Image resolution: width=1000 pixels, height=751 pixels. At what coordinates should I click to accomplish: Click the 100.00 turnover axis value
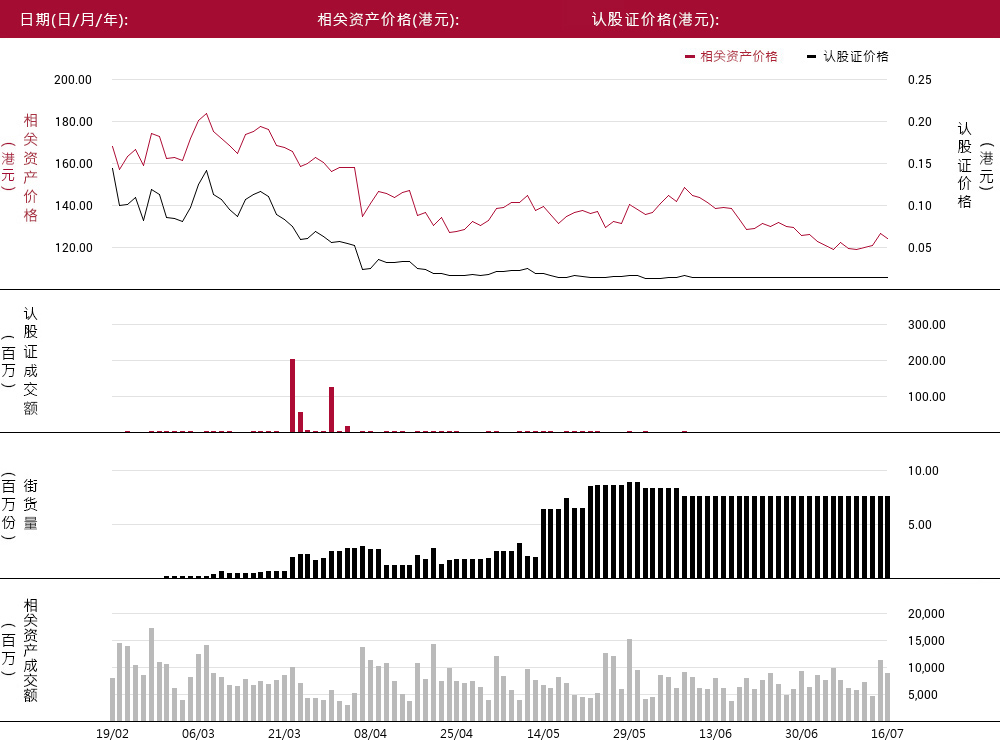click(927, 397)
